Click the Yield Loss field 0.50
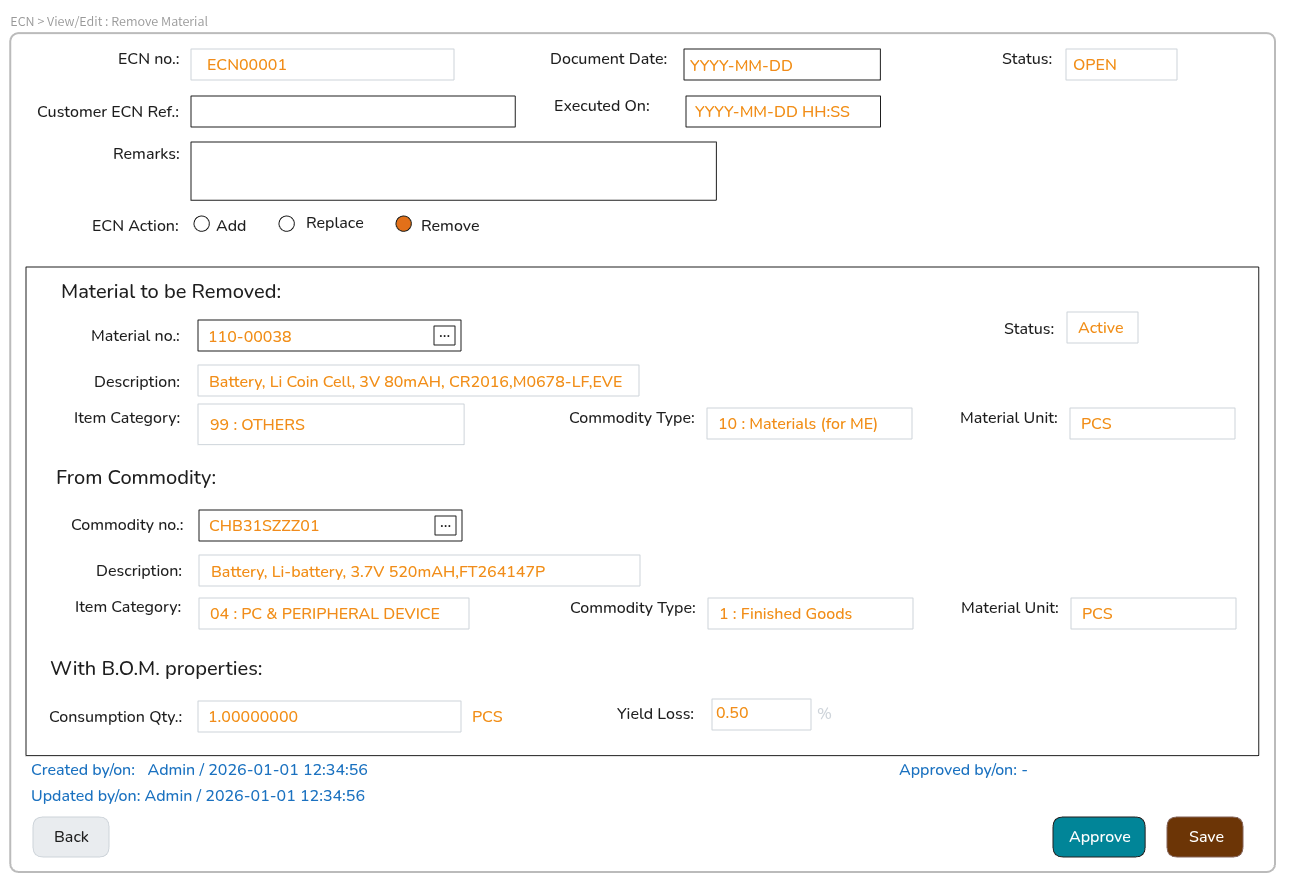The height and width of the screenshot is (896, 1297). pos(761,714)
